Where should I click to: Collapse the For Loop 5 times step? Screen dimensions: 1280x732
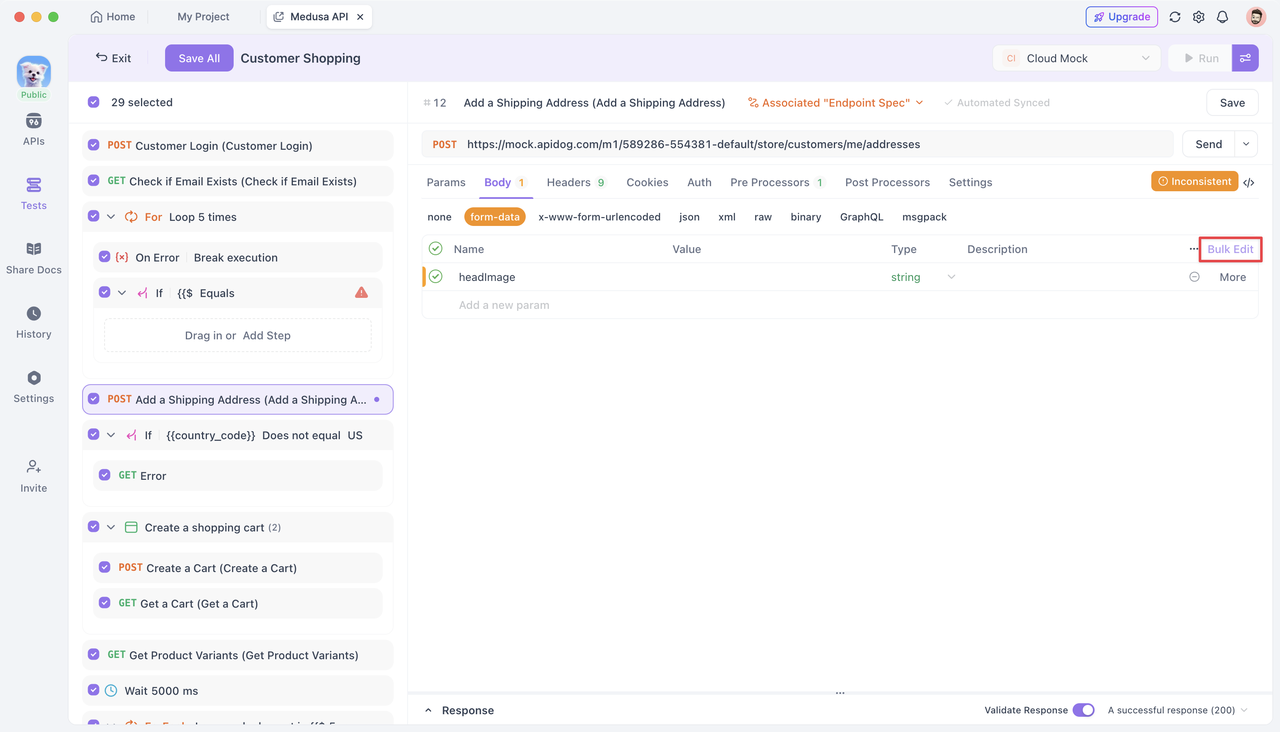[x=111, y=217]
